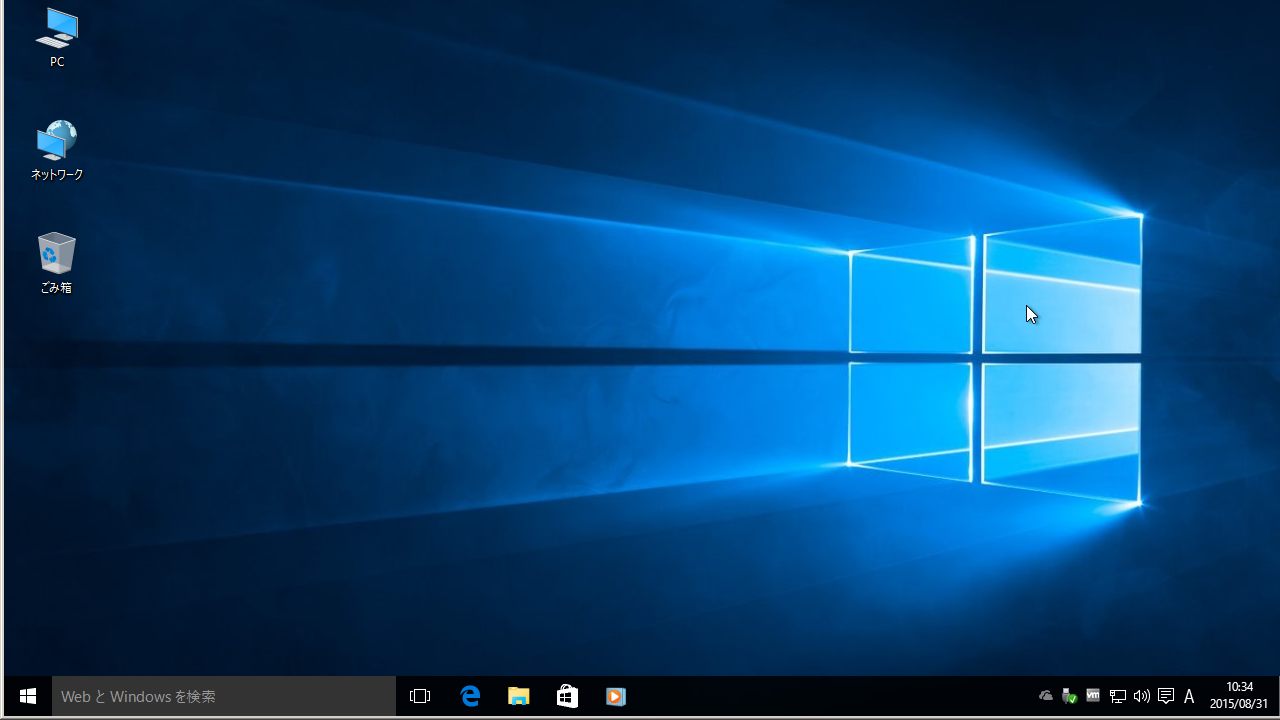Open Task View from the taskbar

click(x=420, y=696)
